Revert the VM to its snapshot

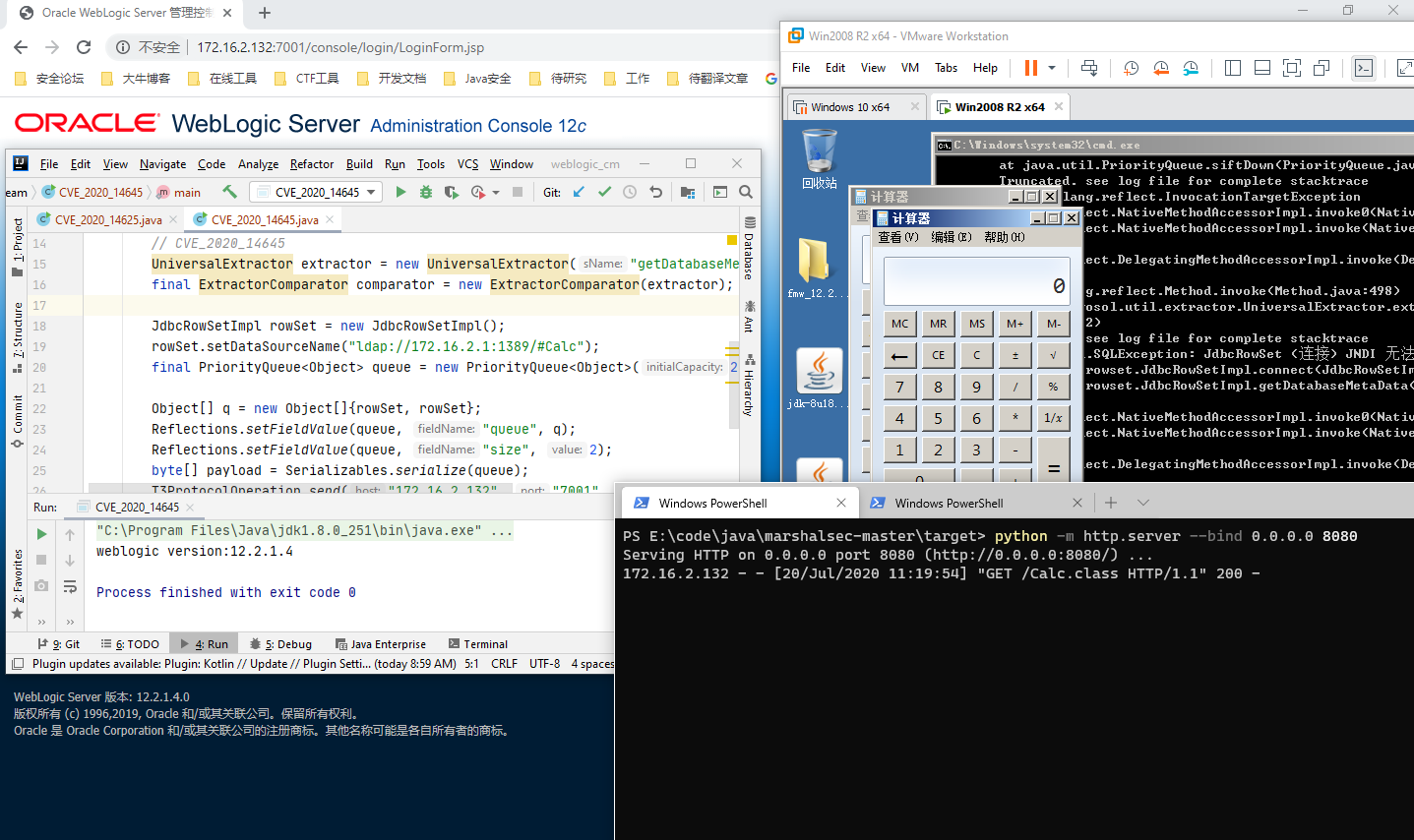[x=1161, y=68]
